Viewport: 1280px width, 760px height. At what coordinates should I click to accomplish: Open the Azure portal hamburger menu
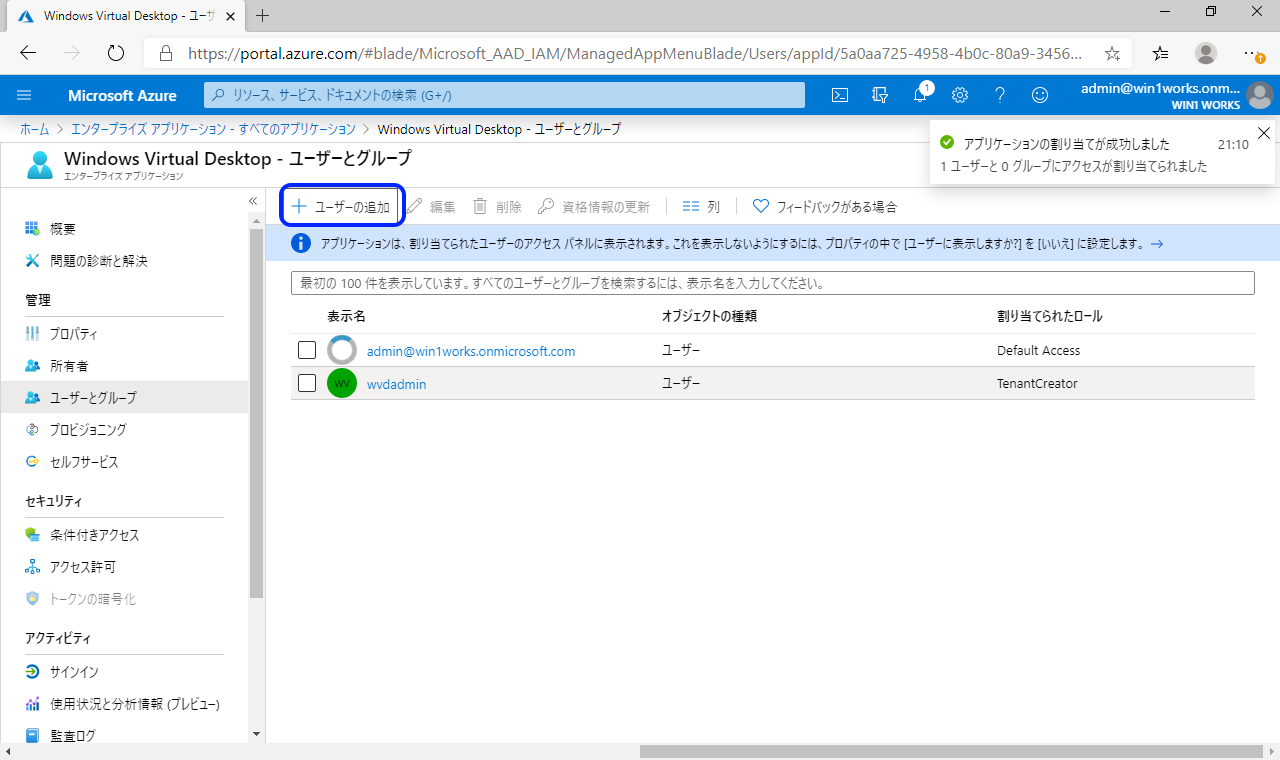24,95
